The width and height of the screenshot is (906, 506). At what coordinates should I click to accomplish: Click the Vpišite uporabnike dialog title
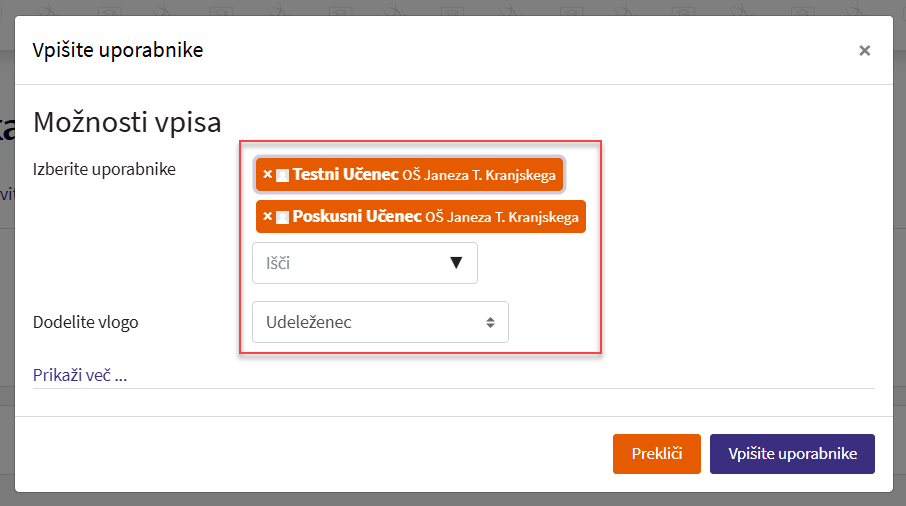click(x=118, y=50)
